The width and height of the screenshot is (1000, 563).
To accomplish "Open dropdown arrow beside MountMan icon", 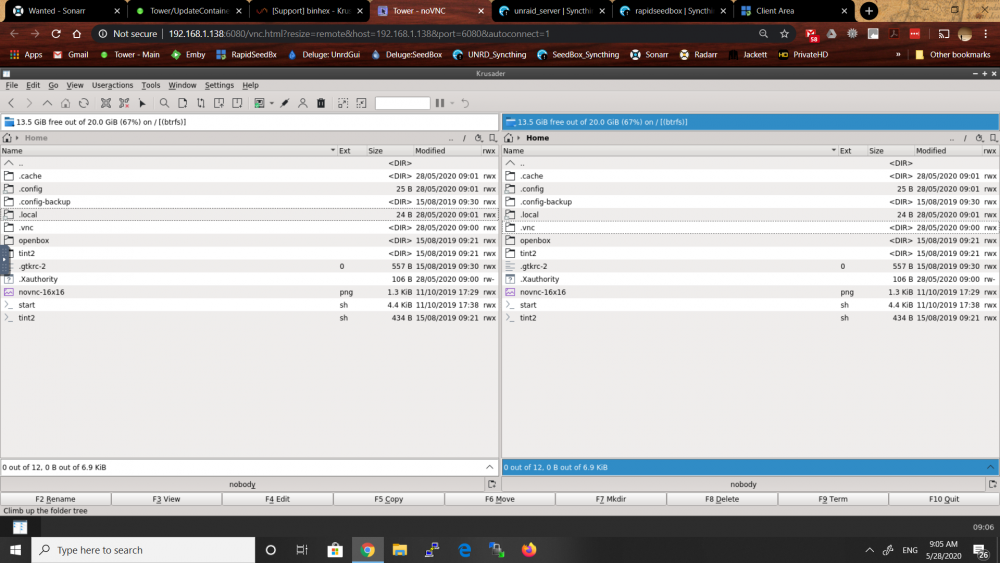I will 272,103.
